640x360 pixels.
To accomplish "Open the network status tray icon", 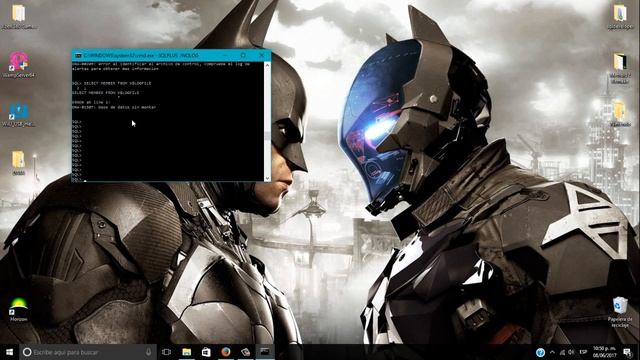I will (562, 352).
